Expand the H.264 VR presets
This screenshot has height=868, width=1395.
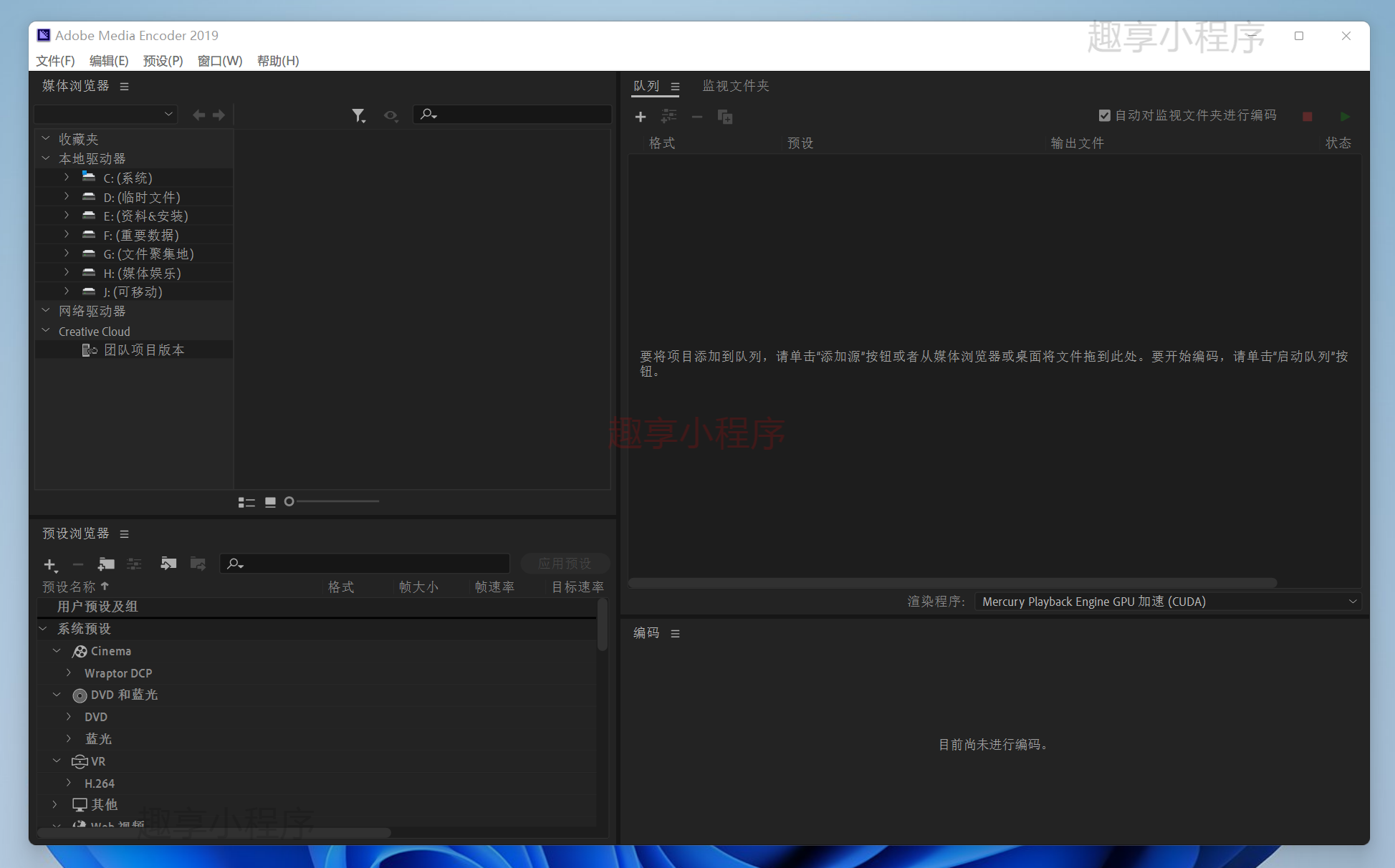tap(69, 783)
